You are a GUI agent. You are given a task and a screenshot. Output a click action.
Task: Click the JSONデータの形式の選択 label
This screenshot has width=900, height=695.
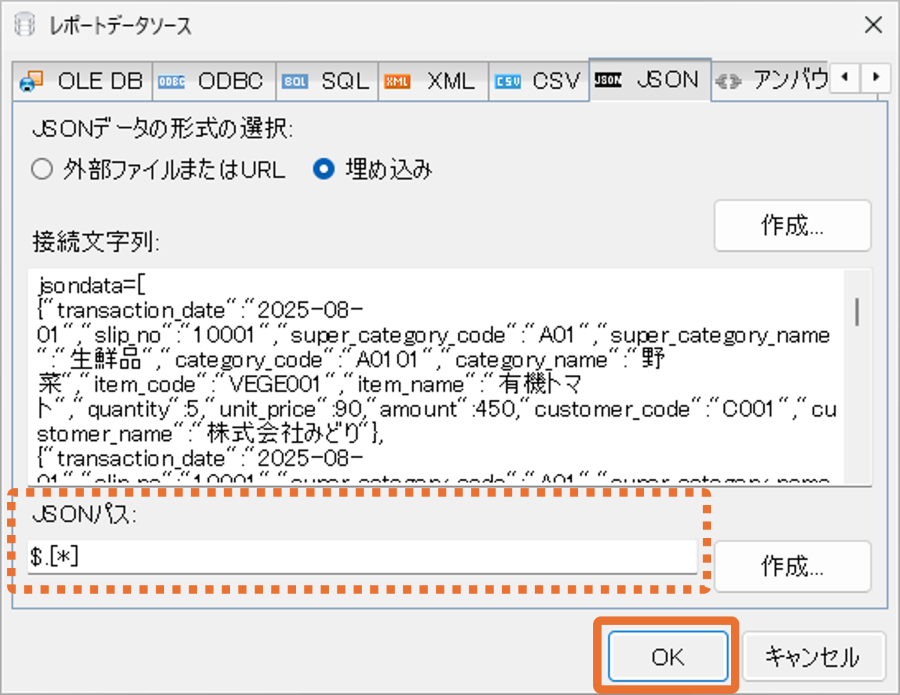(163, 128)
